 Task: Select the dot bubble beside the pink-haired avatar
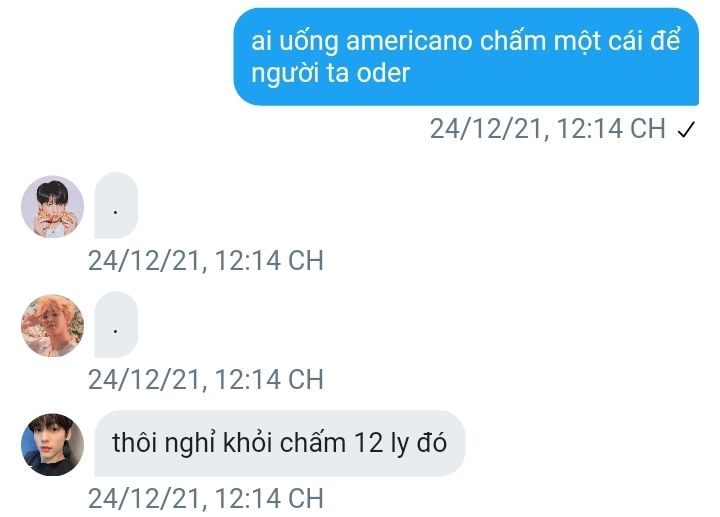pyautogui.click(x=116, y=324)
